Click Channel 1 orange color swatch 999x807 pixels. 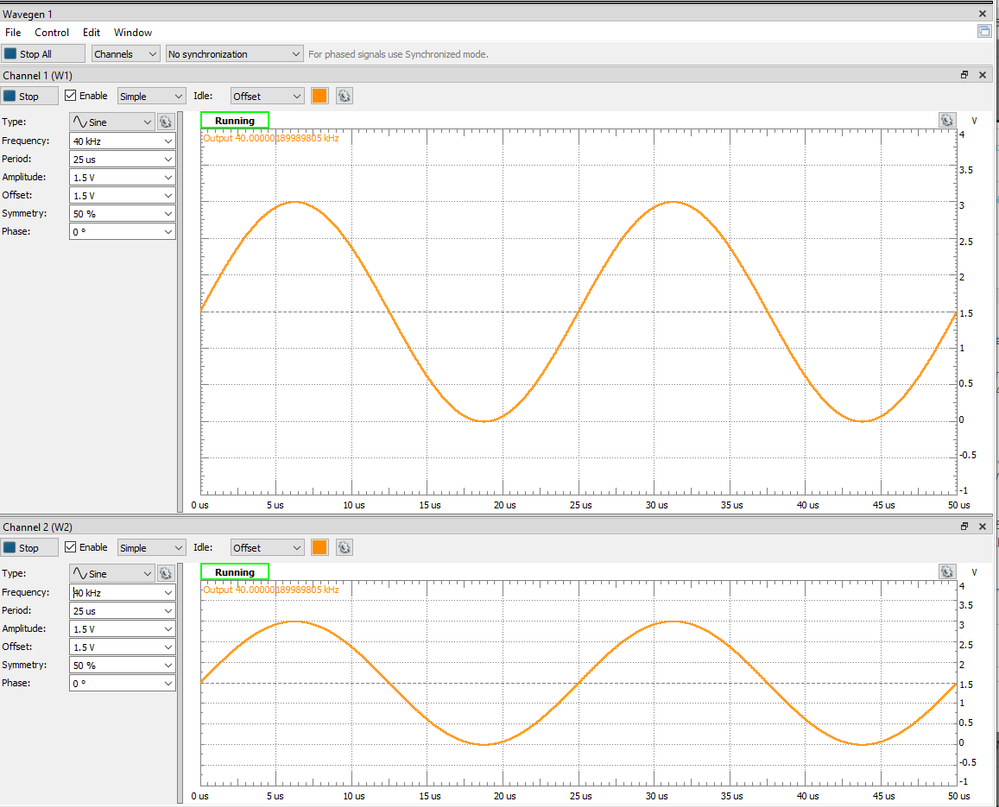320,96
